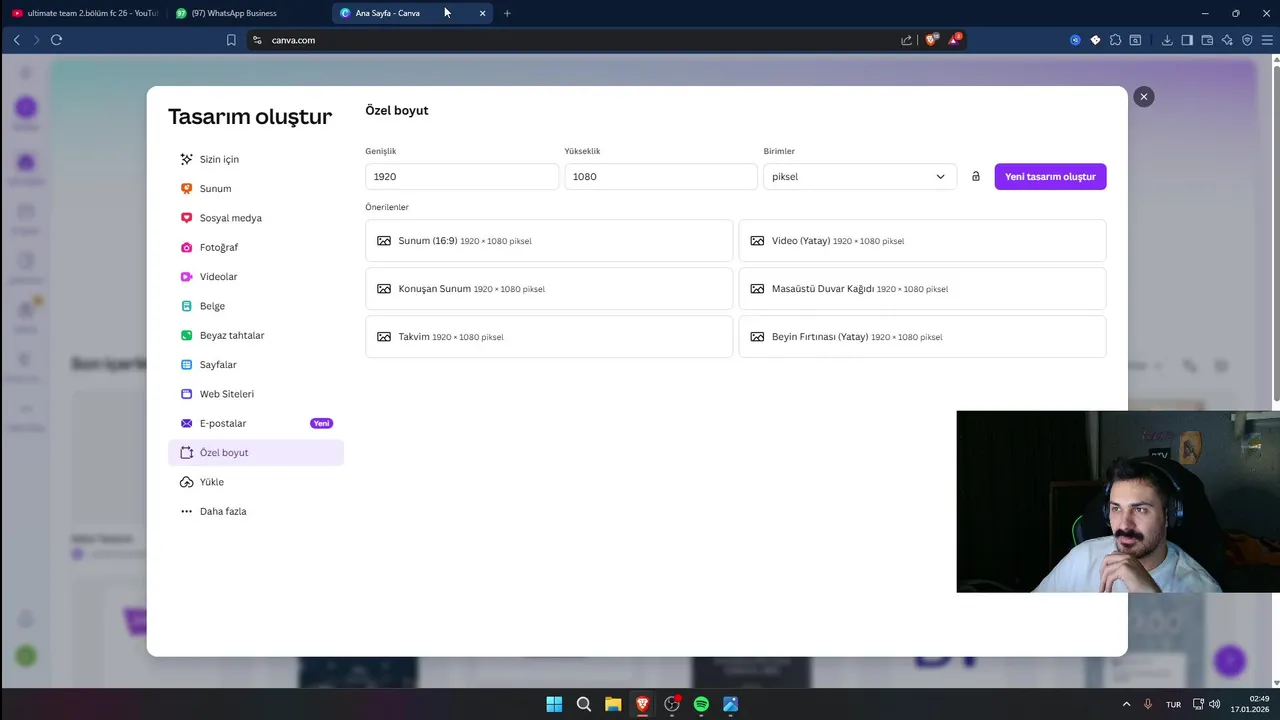Select the Takvim size suggestion
Viewport: 1280px width, 720px height.
click(x=549, y=337)
